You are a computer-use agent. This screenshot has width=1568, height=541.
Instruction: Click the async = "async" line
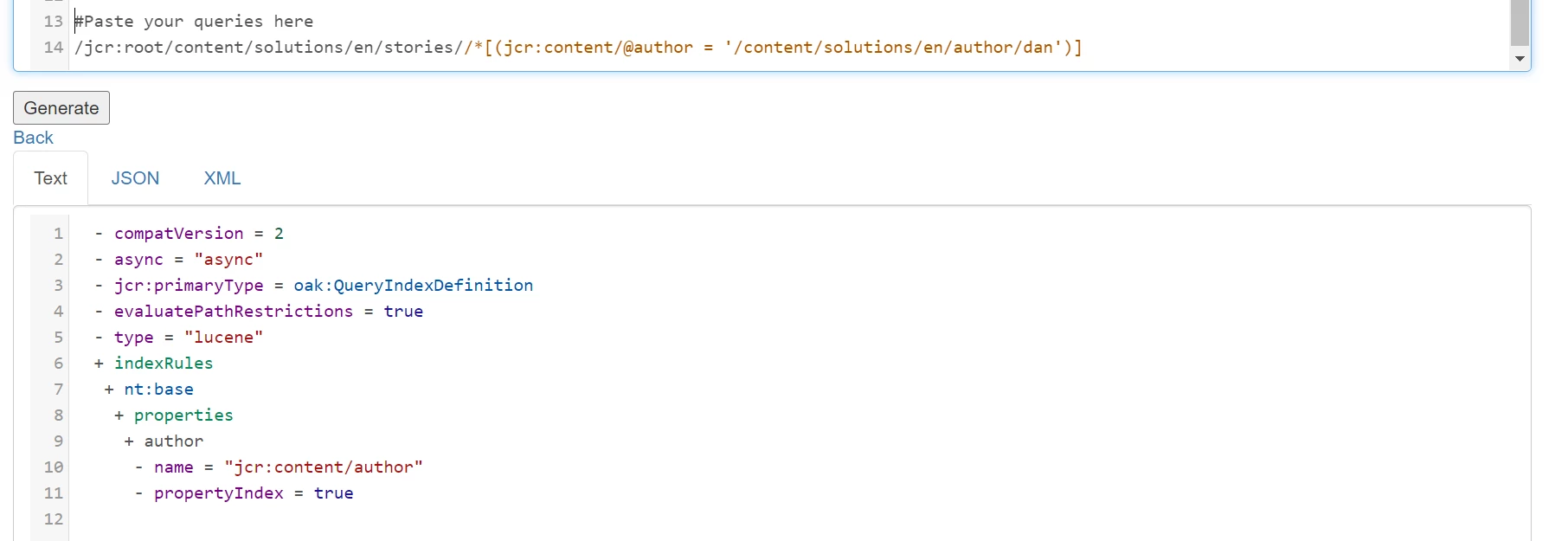[179, 260]
